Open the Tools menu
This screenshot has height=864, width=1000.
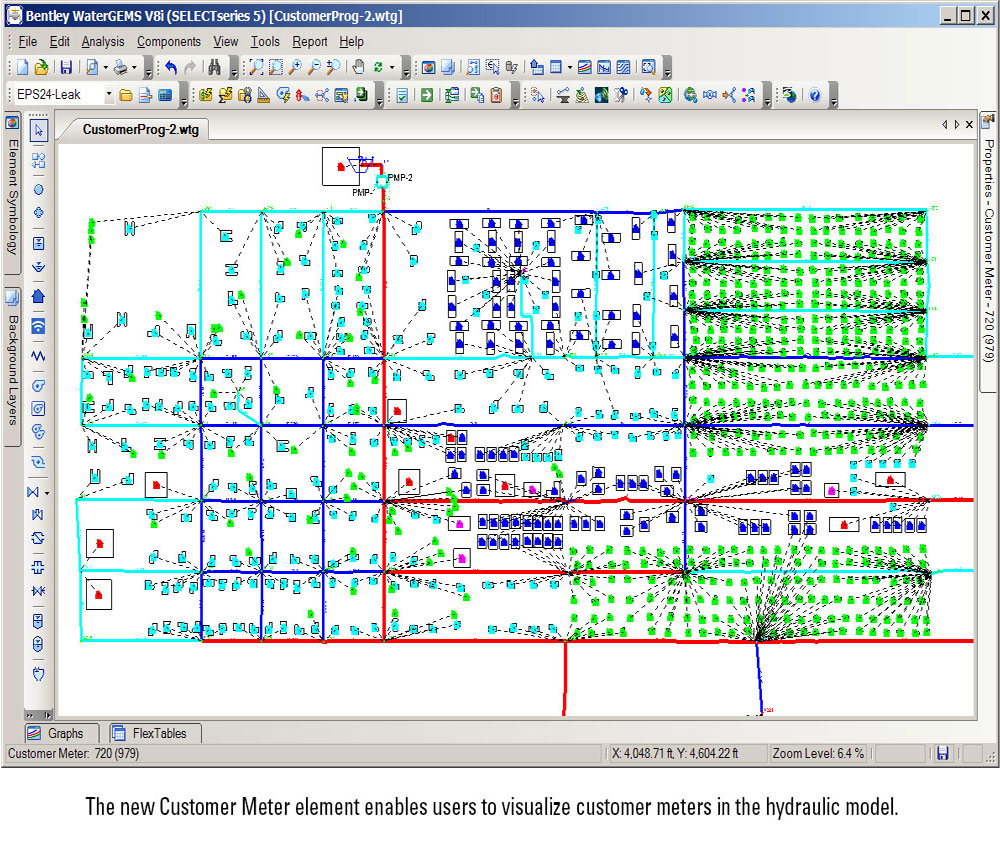(265, 41)
